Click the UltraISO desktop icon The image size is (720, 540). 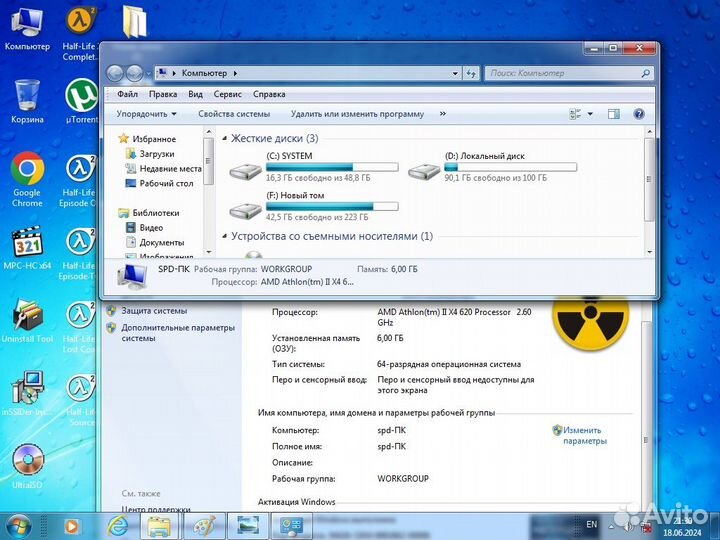pyautogui.click(x=27, y=459)
